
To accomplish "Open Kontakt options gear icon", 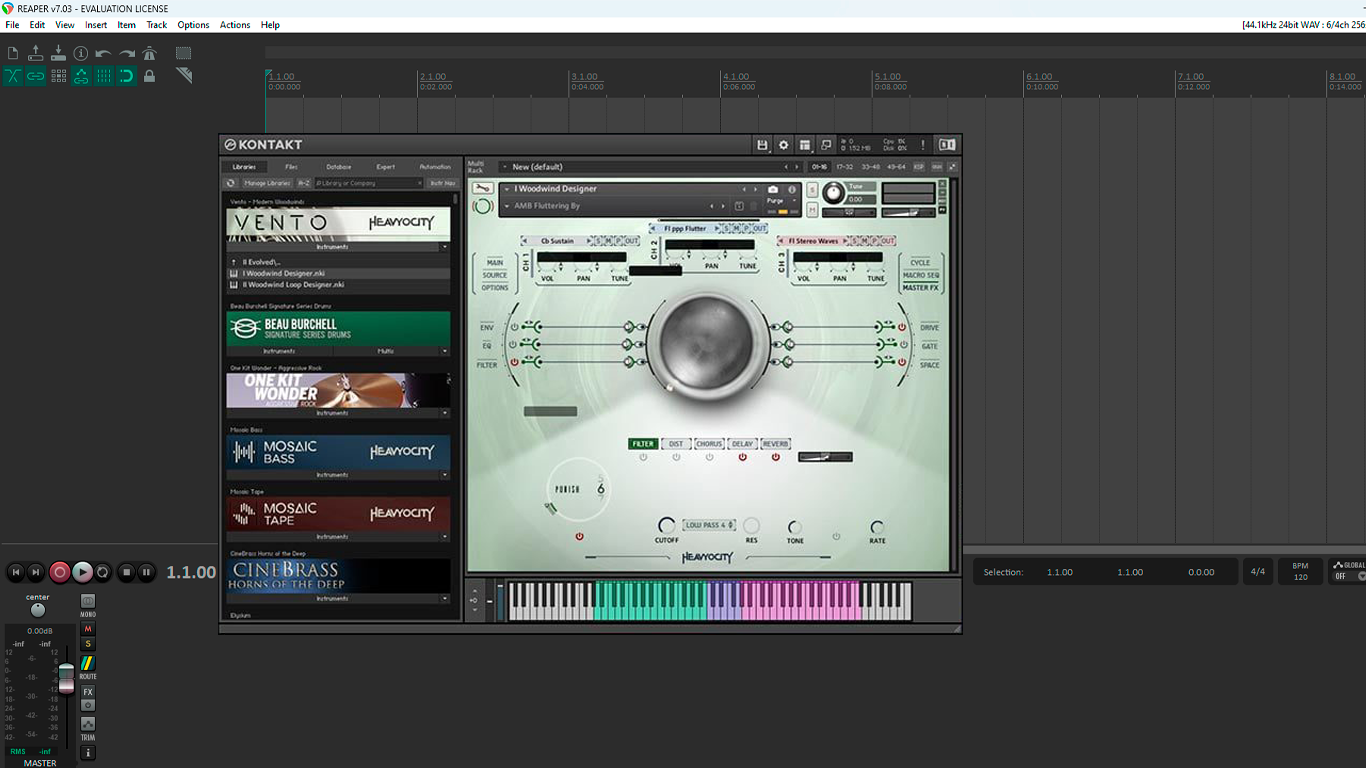I will tap(783, 145).
